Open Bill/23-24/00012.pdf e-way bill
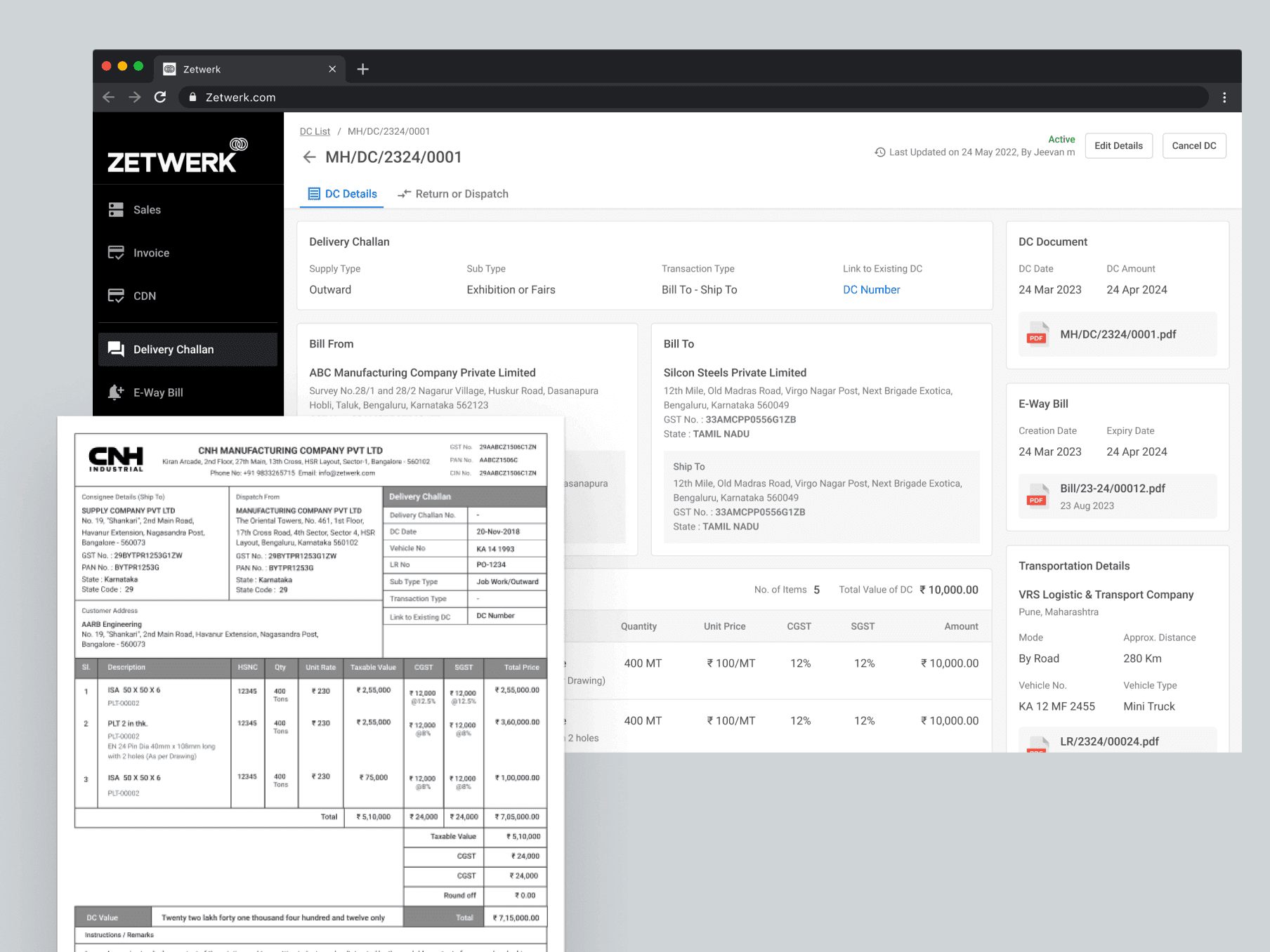The height and width of the screenshot is (952, 1270). coord(1118,496)
